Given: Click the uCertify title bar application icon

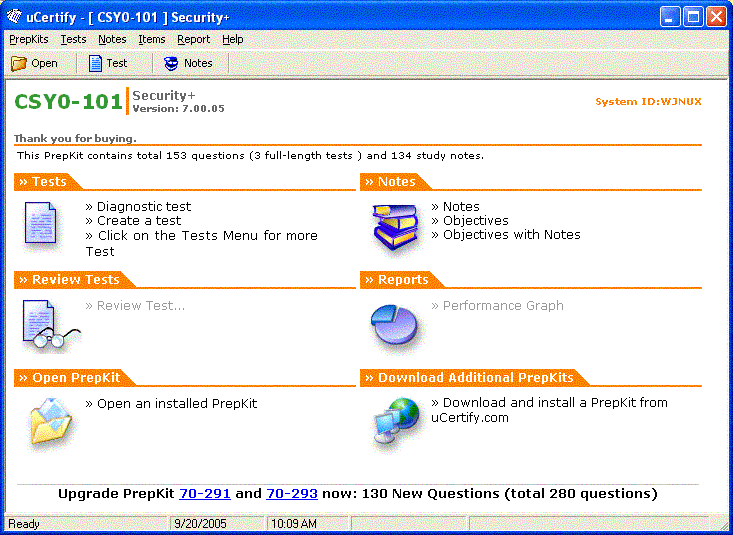Looking at the screenshot, I should 14,17.
